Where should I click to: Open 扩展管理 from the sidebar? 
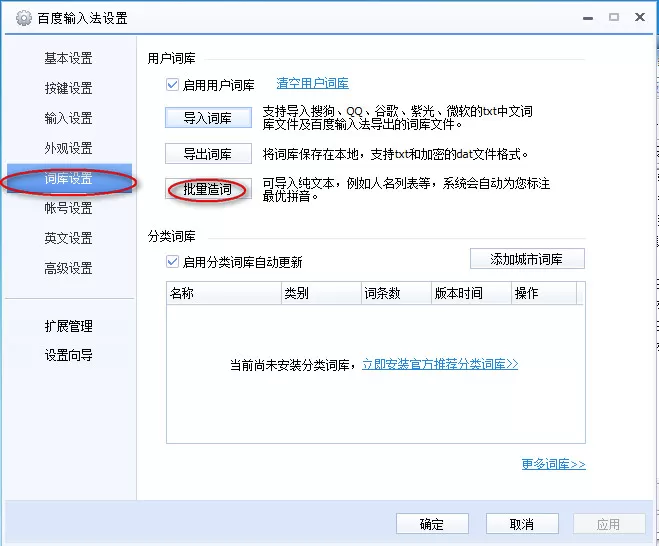(69, 326)
